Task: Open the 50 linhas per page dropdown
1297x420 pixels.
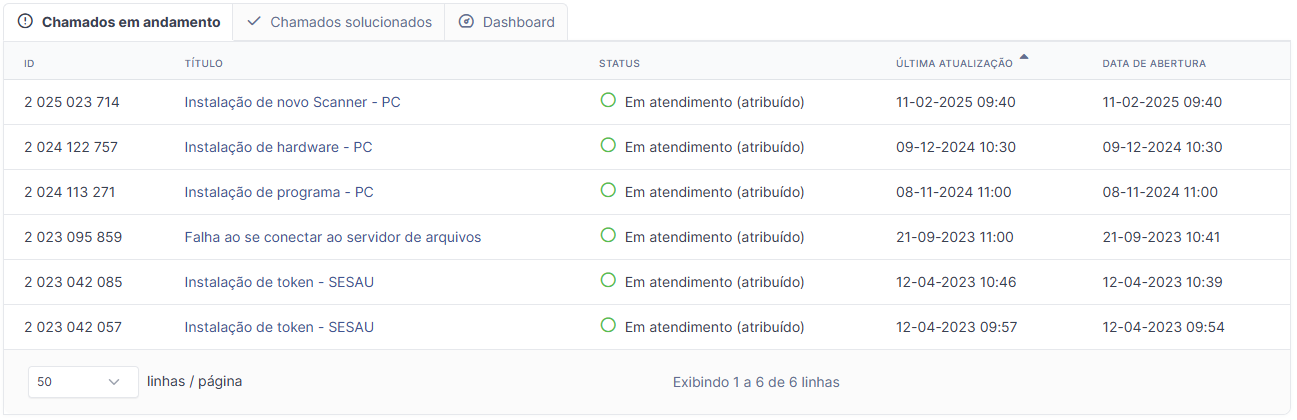Action: pos(83,381)
